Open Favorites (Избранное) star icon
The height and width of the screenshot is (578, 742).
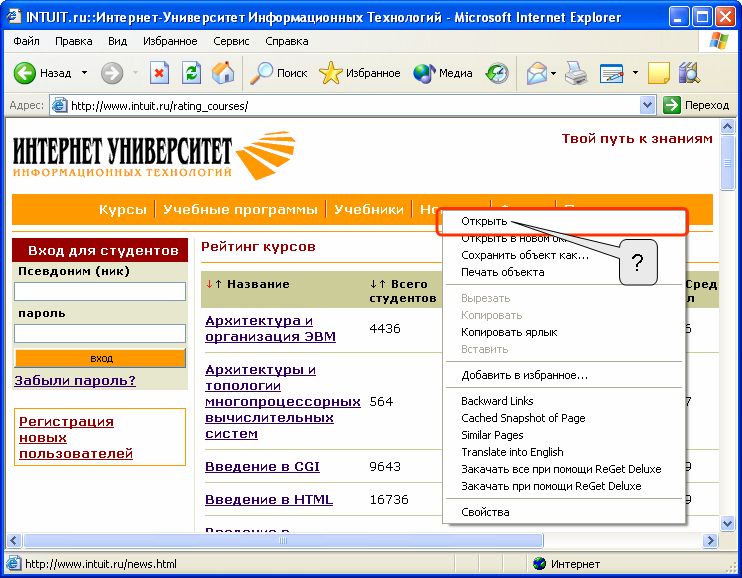(x=330, y=73)
